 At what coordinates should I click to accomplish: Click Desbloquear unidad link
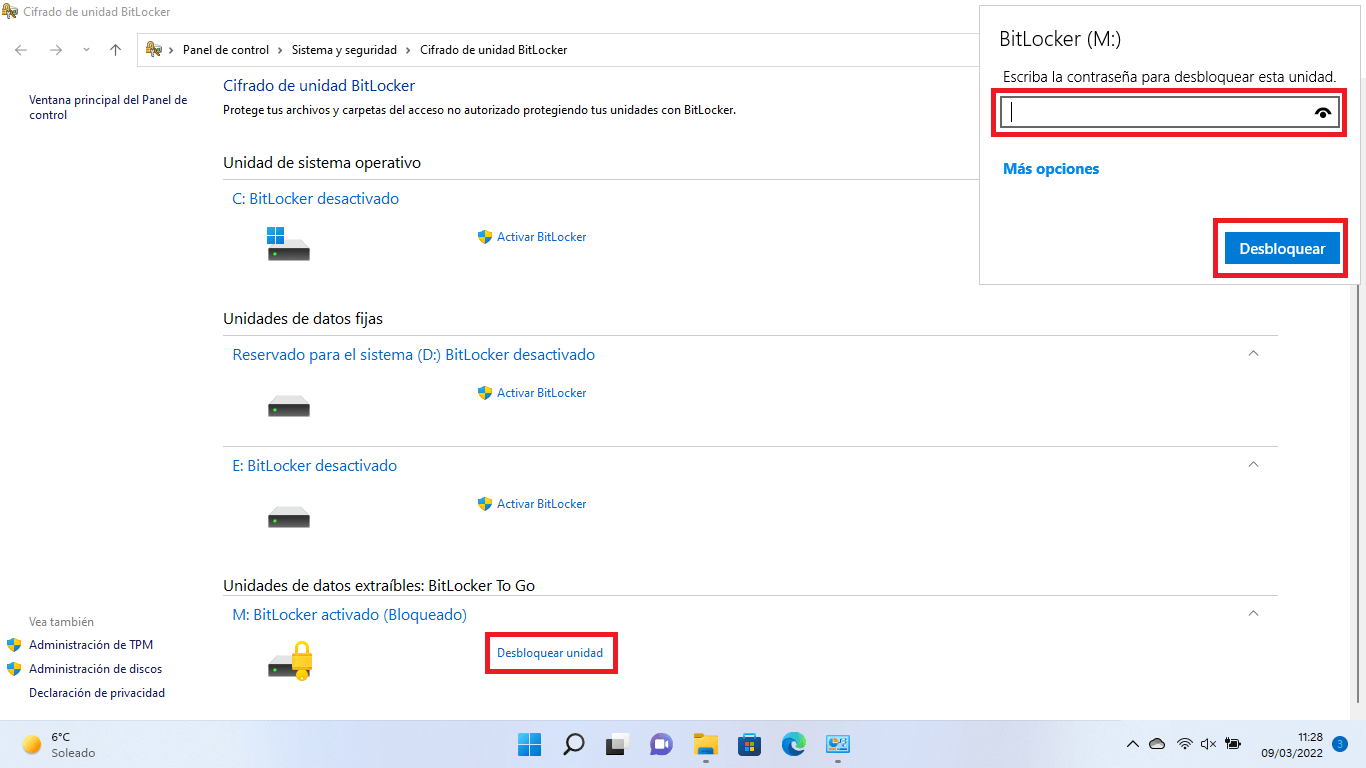(x=550, y=653)
